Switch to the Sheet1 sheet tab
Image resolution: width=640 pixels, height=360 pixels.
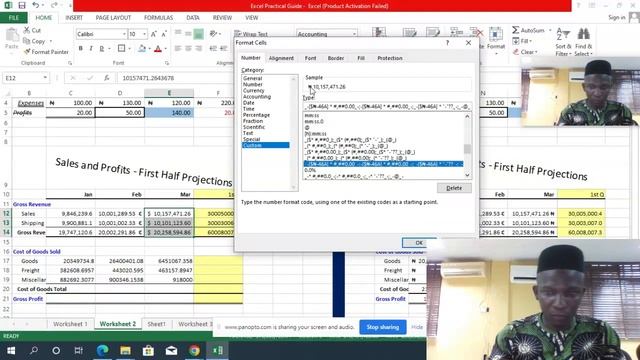coord(156,324)
